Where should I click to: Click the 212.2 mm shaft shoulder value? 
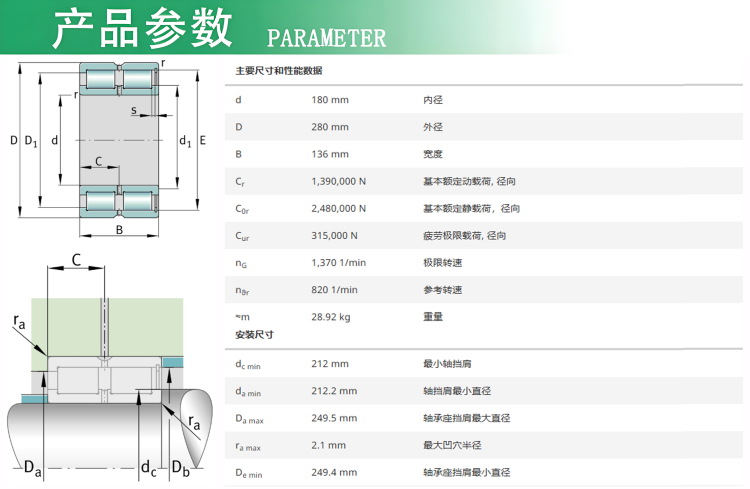[333, 391]
